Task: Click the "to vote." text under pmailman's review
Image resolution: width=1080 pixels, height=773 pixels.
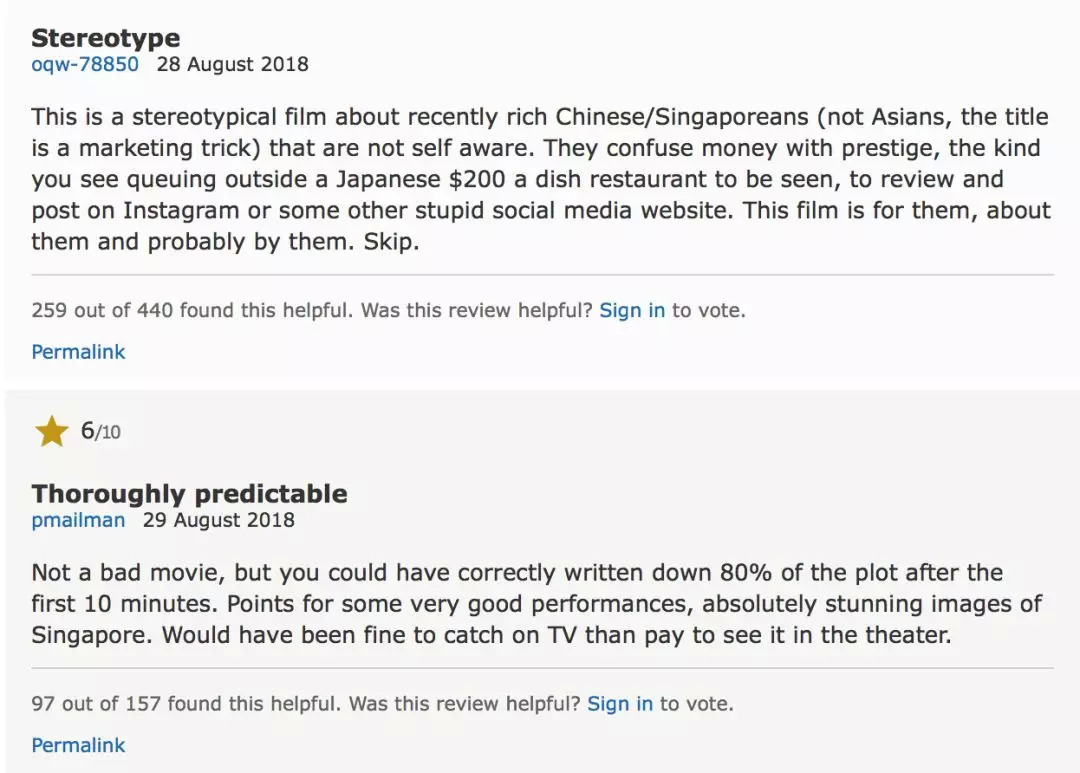Action: point(696,704)
